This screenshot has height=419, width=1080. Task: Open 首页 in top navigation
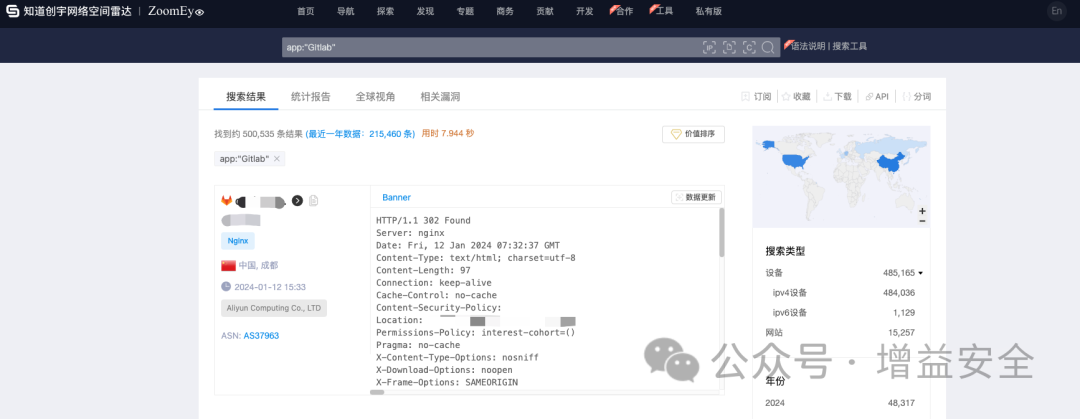(x=306, y=11)
